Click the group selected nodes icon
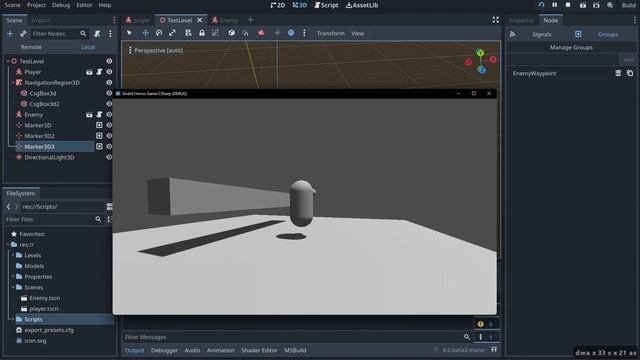The width and height of the screenshot is (640, 360). tap(215, 33)
